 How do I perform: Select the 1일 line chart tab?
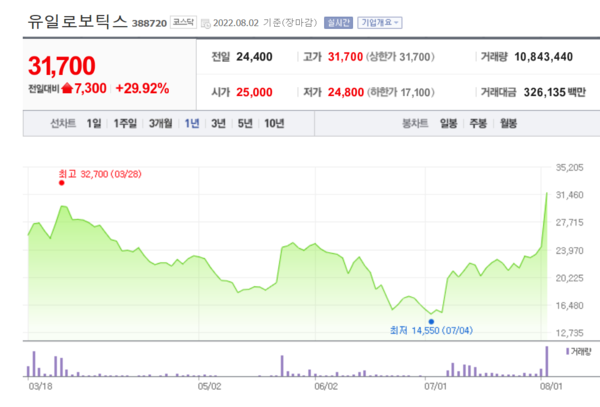(94, 124)
